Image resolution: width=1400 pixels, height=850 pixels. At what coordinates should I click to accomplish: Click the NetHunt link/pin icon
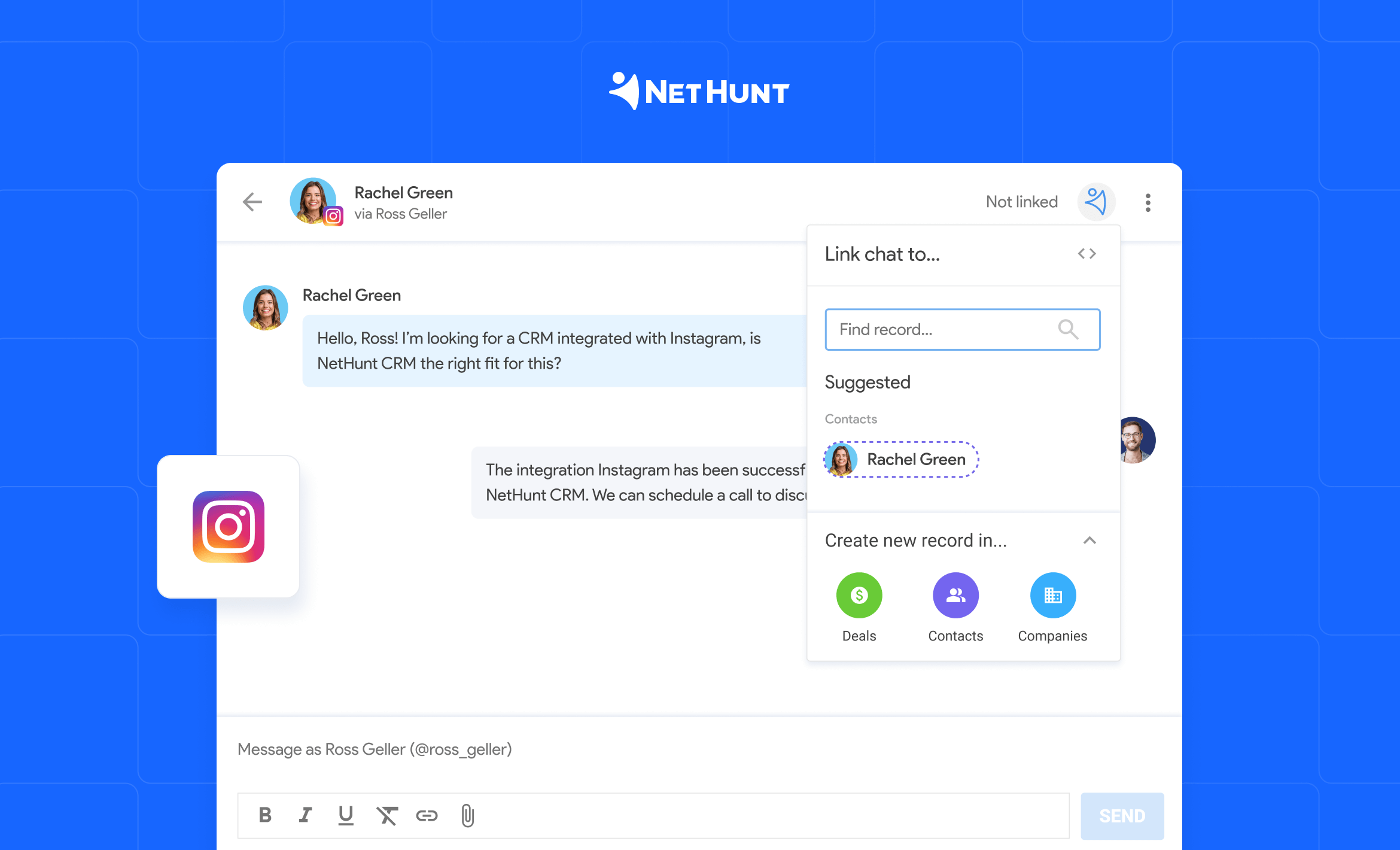point(1094,201)
